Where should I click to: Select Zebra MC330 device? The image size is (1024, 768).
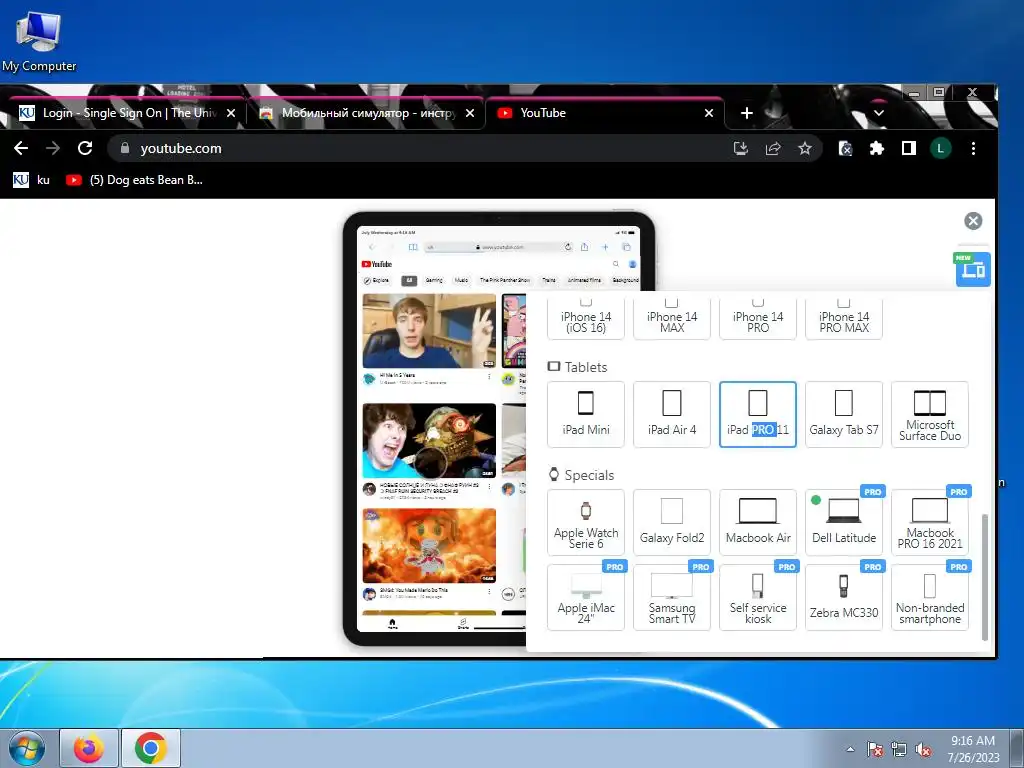pos(844,598)
